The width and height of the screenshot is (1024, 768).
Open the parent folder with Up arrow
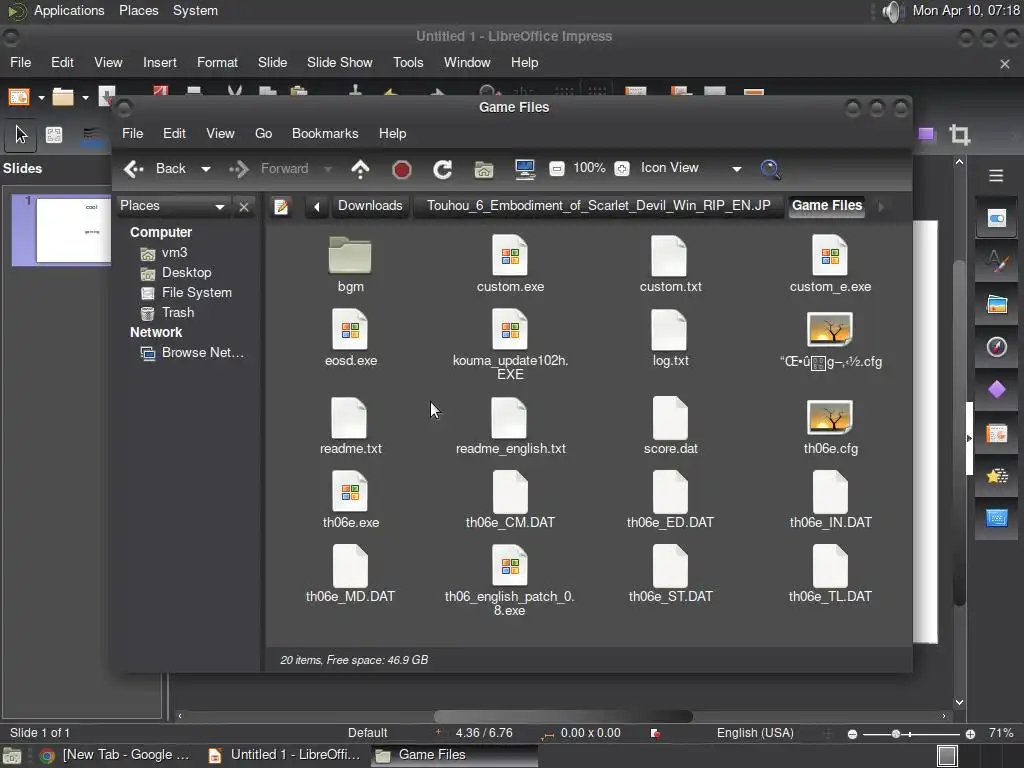click(x=360, y=169)
